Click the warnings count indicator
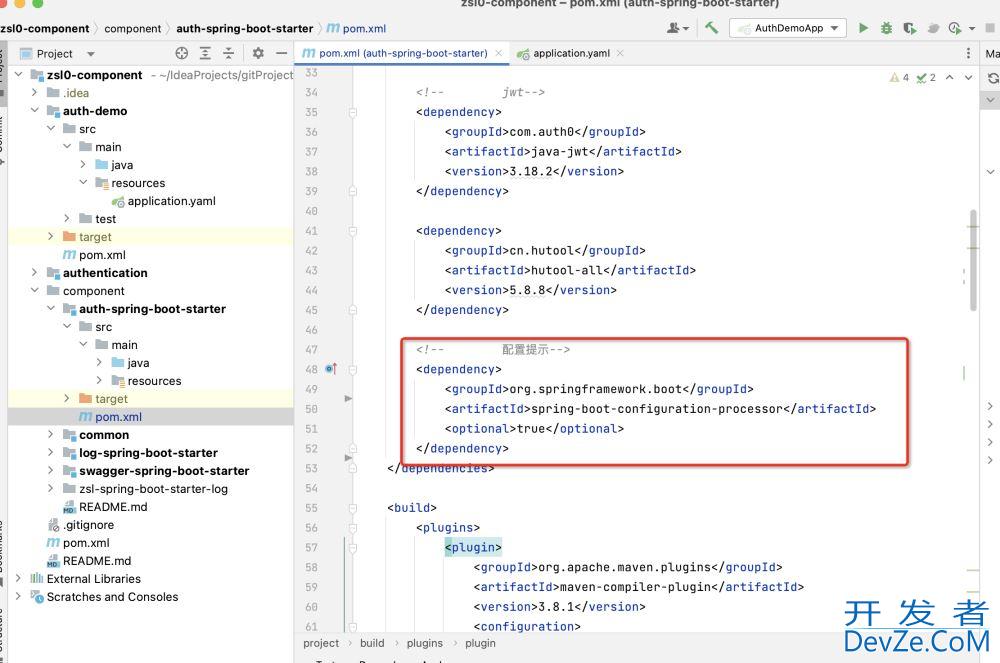The image size is (1000, 663). 900,77
